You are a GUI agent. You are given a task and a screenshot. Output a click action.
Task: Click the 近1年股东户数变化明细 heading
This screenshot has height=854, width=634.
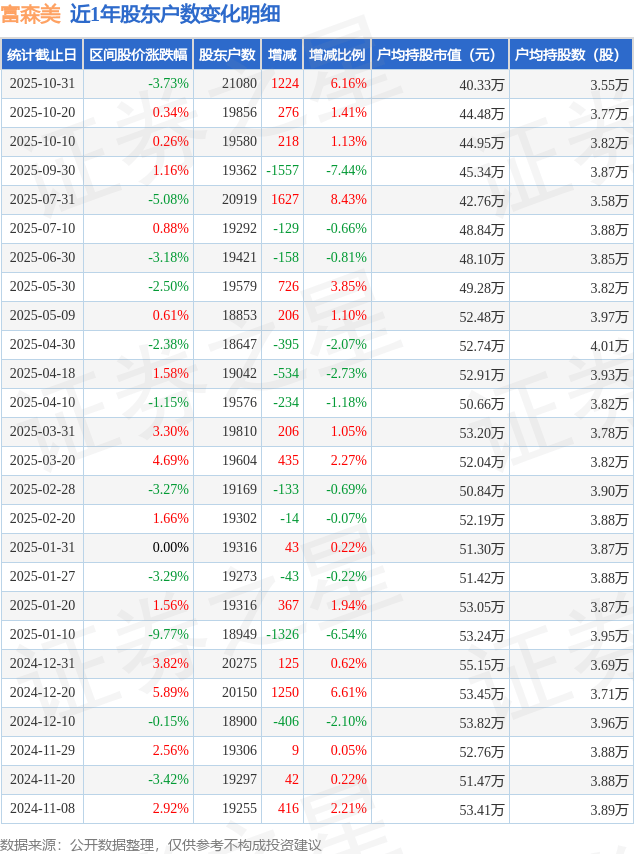[175, 14]
